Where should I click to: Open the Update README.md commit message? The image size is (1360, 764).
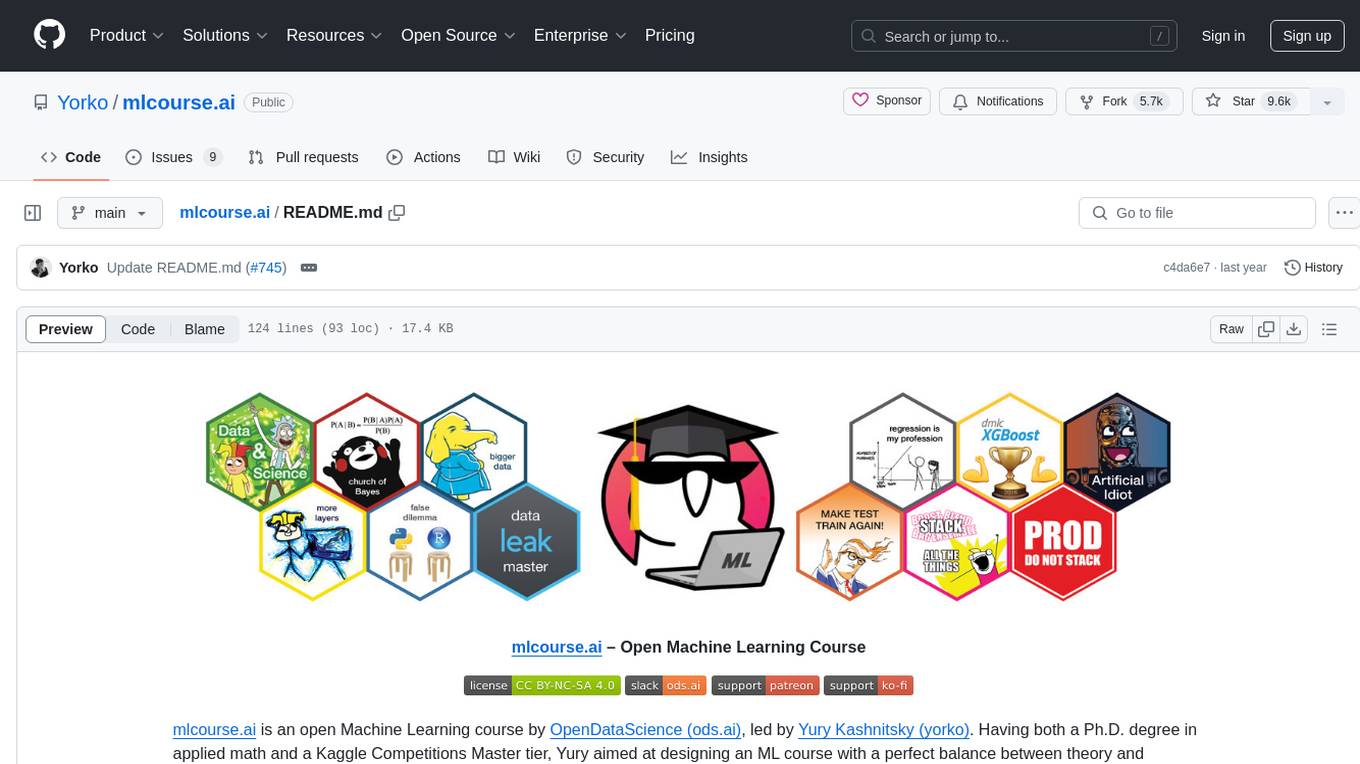tap(174, 268)
